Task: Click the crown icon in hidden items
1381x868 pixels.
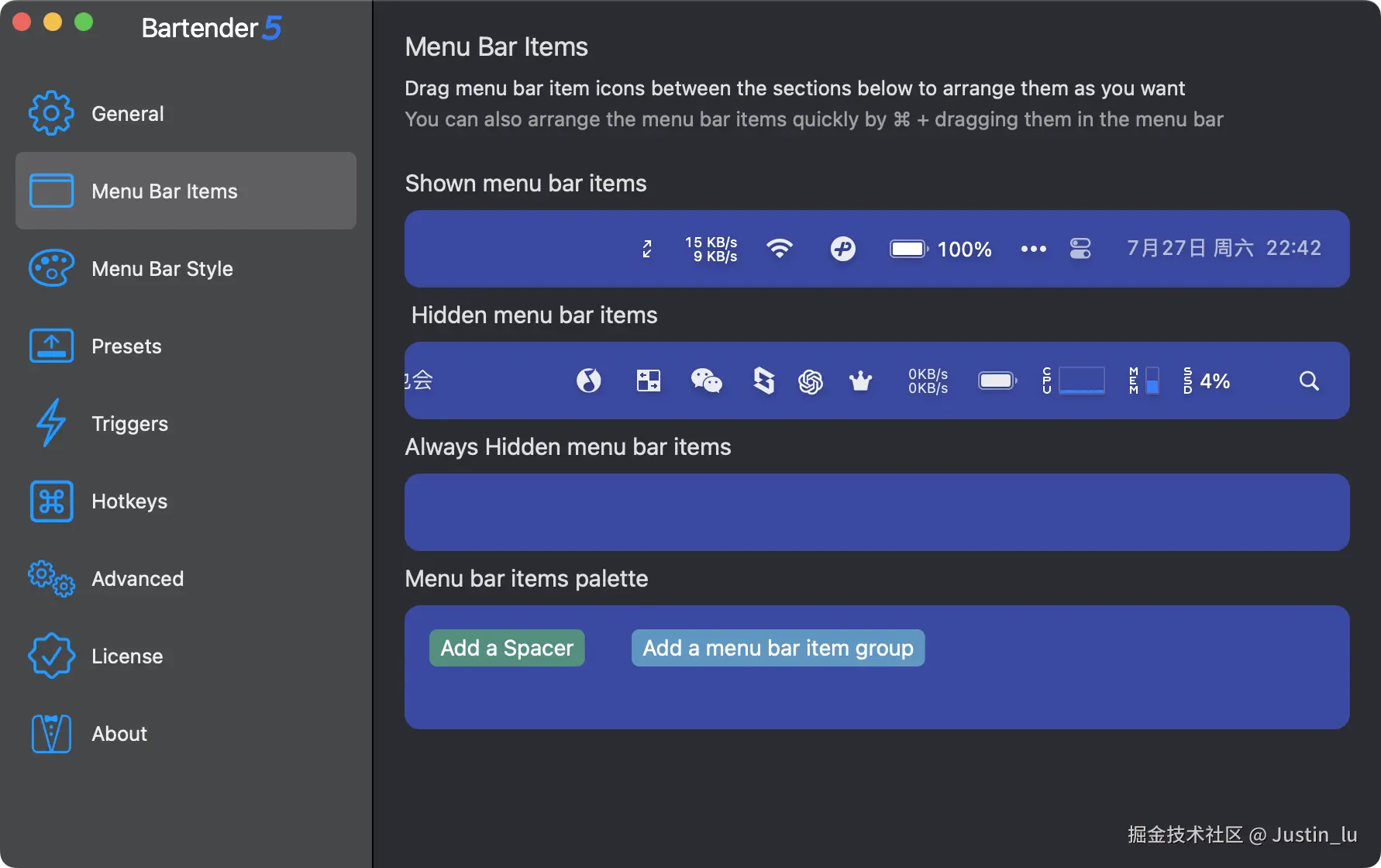Action: point(860,381)
